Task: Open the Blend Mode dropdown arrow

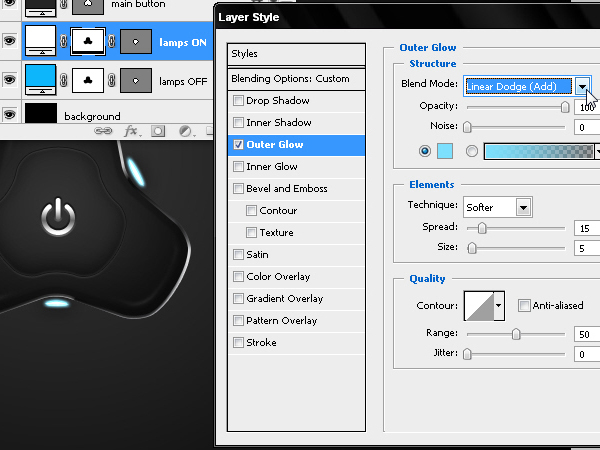Action: click(x=582, y=86)
